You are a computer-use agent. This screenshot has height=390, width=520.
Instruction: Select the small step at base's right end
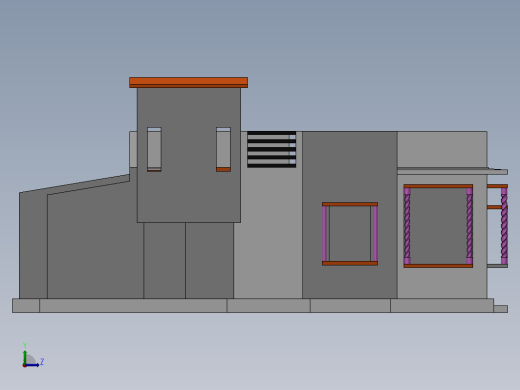click(x=501, y=309)
